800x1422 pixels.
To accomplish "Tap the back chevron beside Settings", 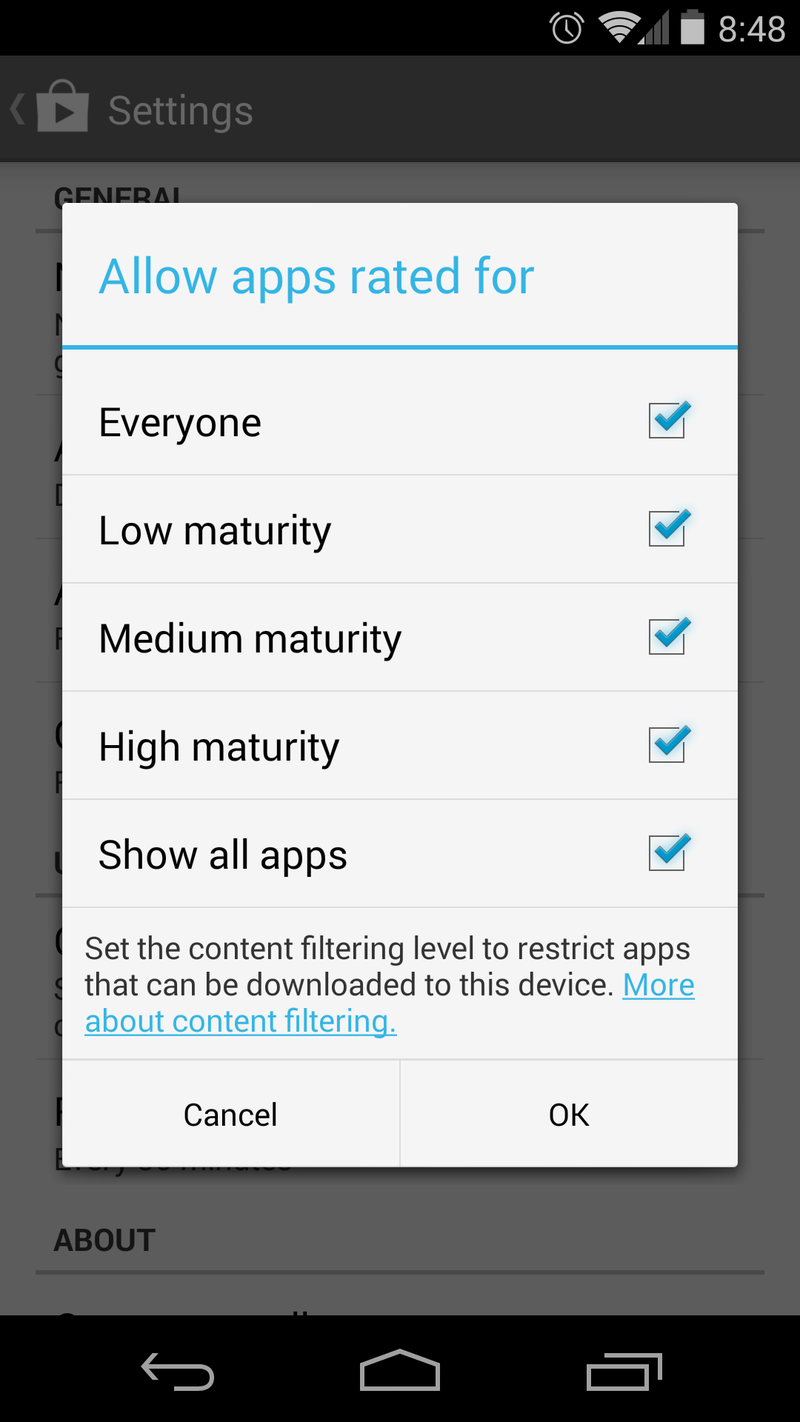I will click(x=17, y=109).
